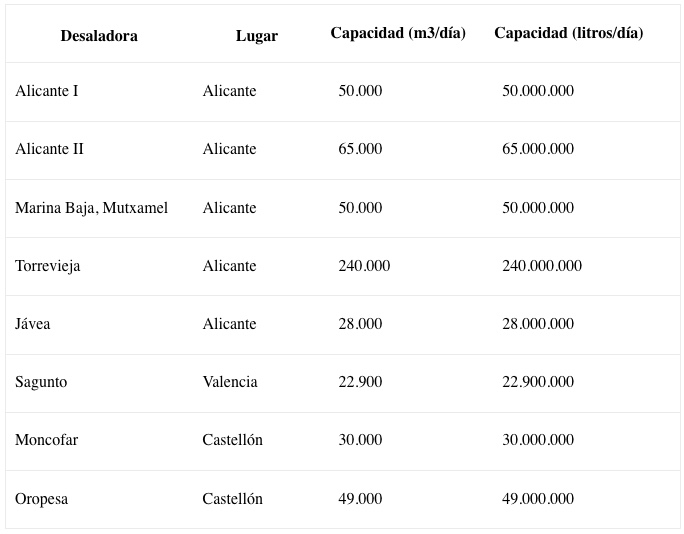Select Castellón in the Moncofar row
684x534 pixels.
233,440
